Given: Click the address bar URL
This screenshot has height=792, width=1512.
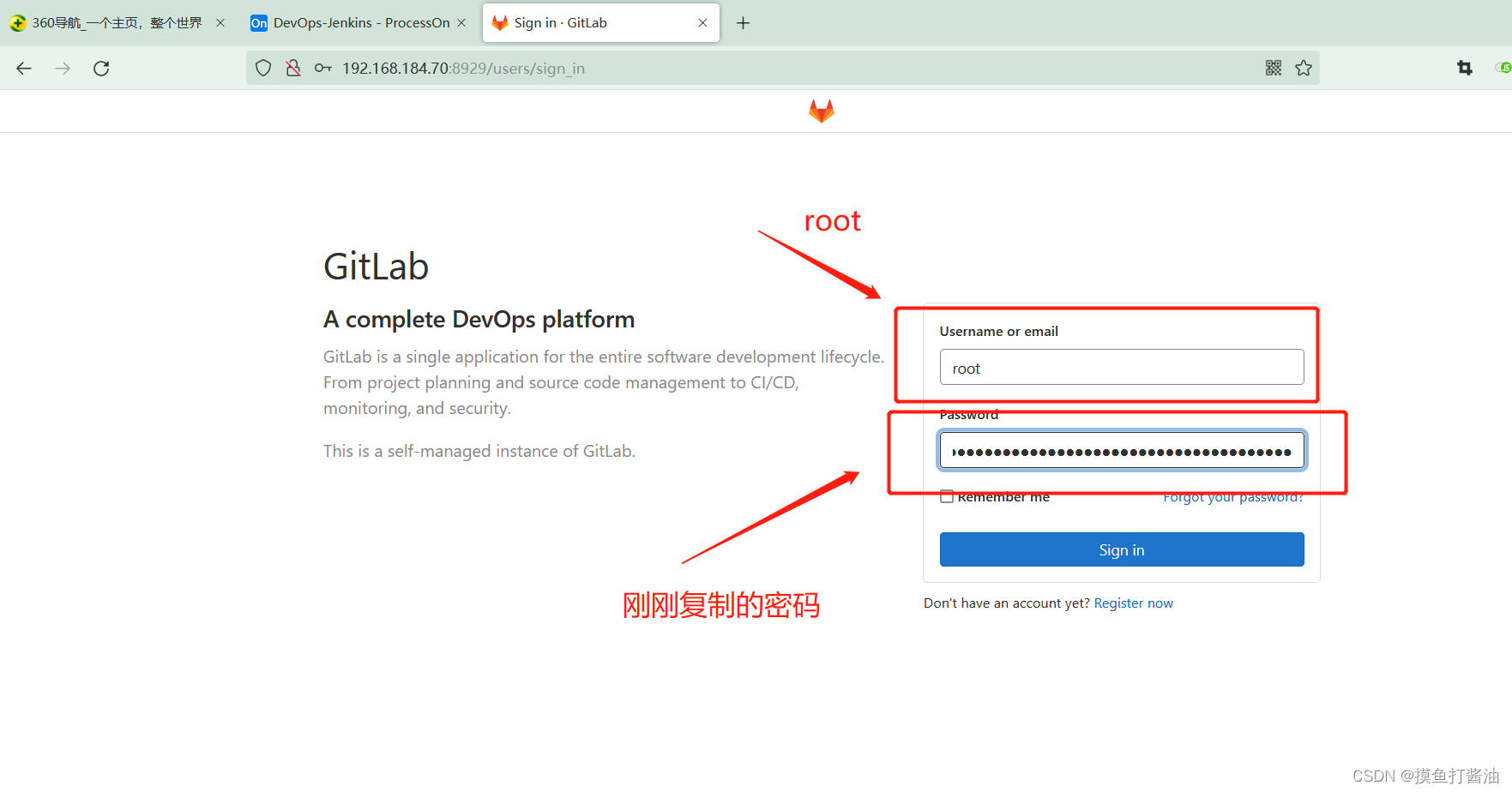Looking at the screenshot, I should click(463, 69).
